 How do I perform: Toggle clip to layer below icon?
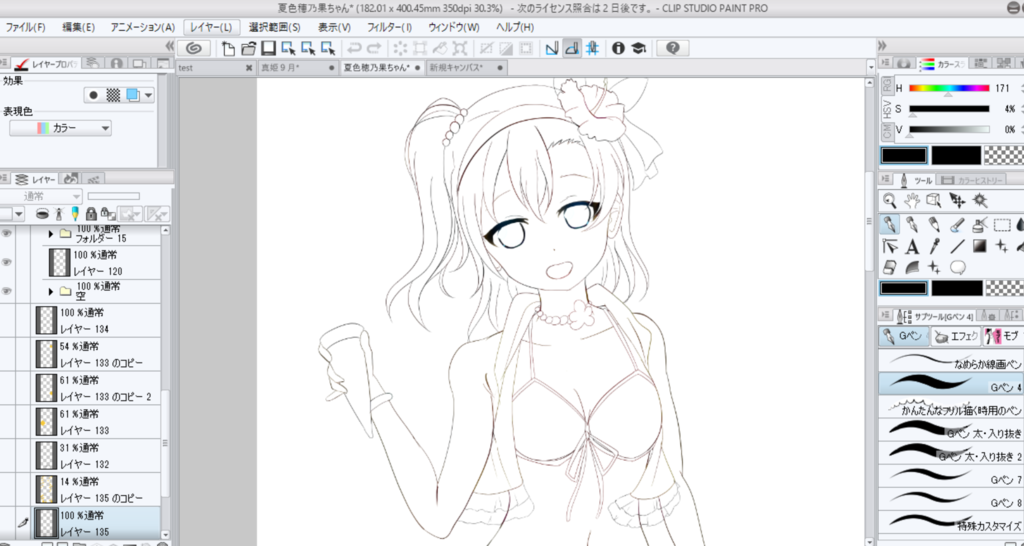(42, 214)
